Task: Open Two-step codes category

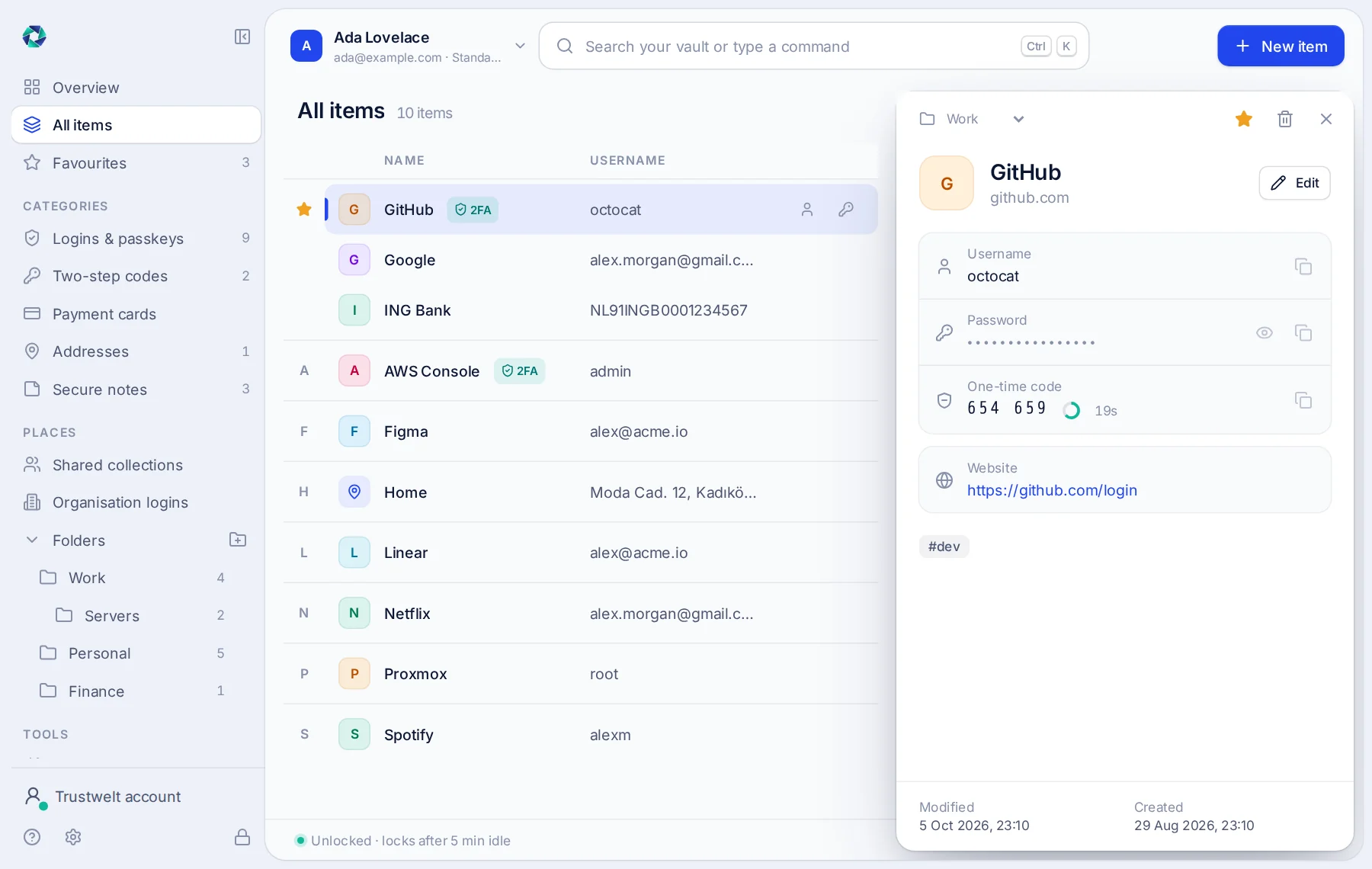Action: tap(136, 276)
